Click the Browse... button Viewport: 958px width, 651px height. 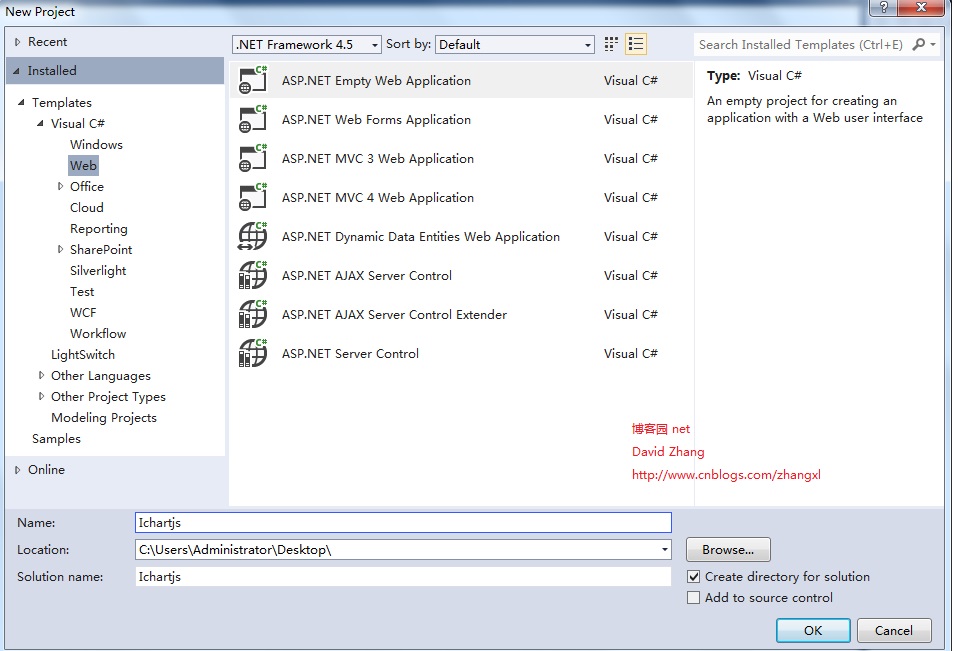(x=728, y=550)
